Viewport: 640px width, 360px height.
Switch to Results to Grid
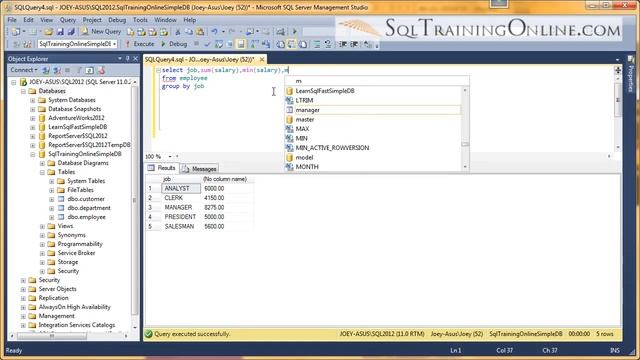pyautogui.click(x=291, y=44)
